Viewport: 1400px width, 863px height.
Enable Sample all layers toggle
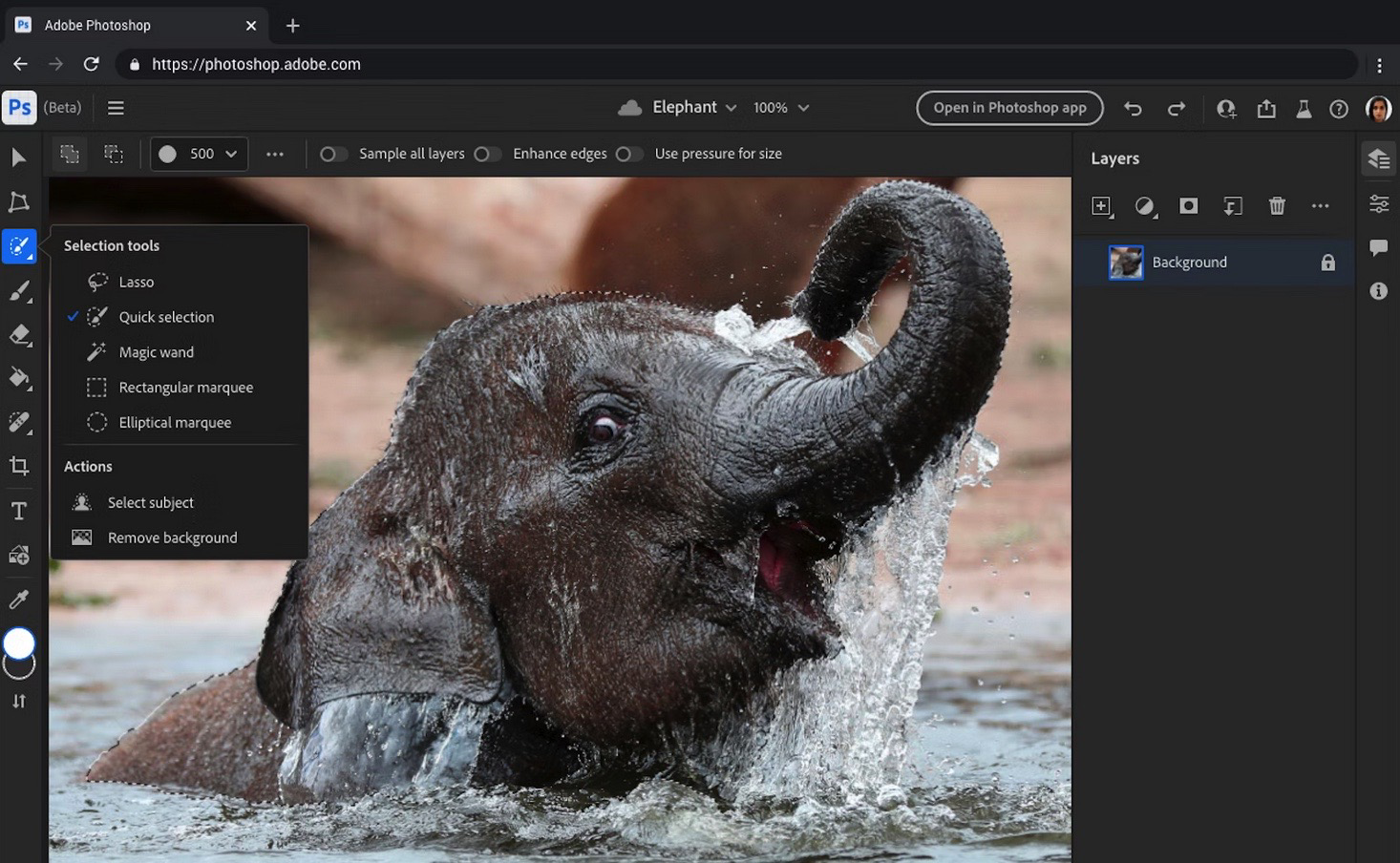pos(332,154)
